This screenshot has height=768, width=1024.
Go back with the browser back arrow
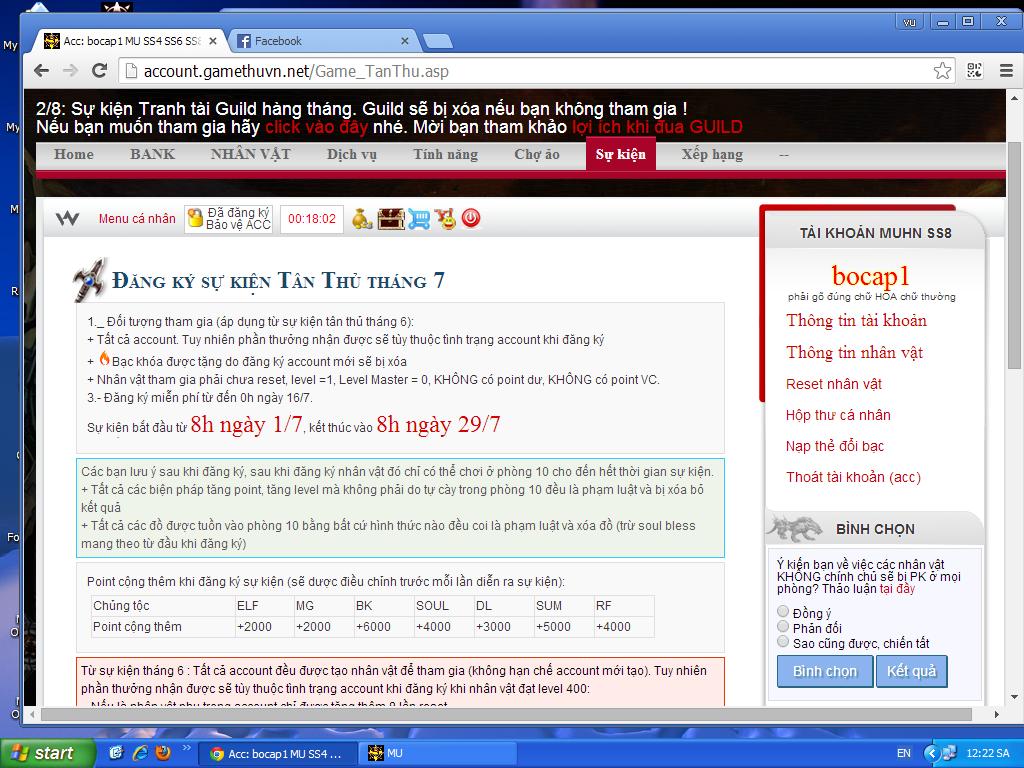[x=41, y=71]
